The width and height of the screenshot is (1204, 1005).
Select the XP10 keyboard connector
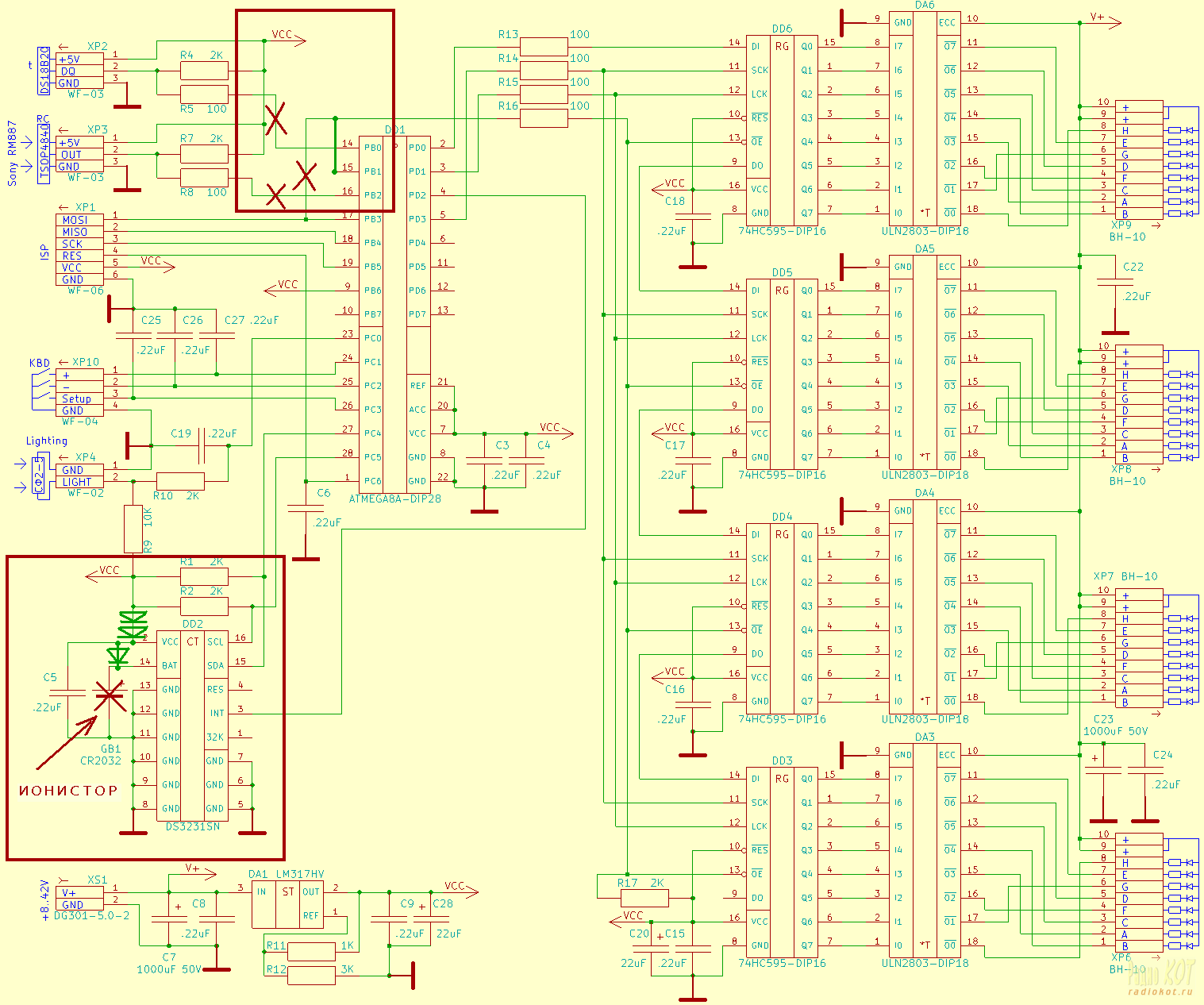(x=79, y=393)
